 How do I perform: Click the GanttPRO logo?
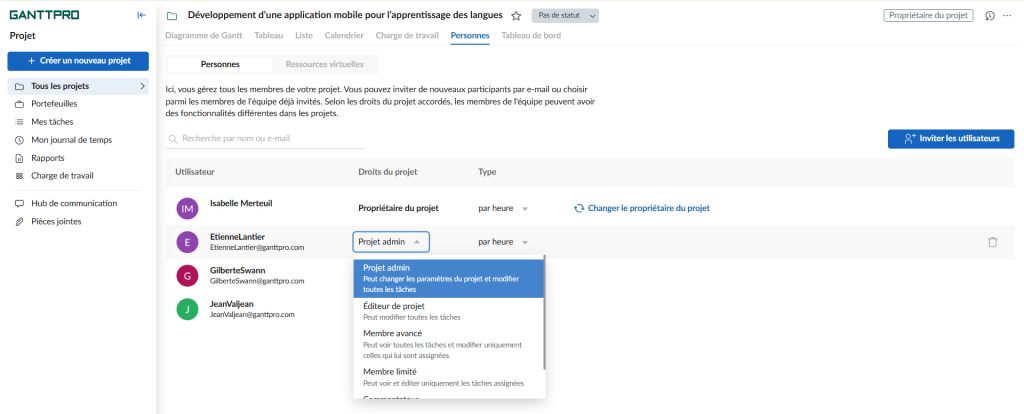pos(44,15)
